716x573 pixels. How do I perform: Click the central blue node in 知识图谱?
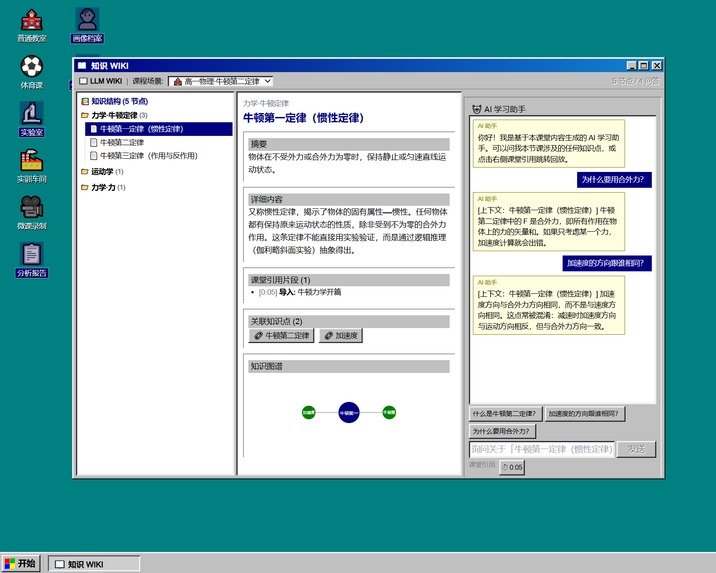coord(349,413)
